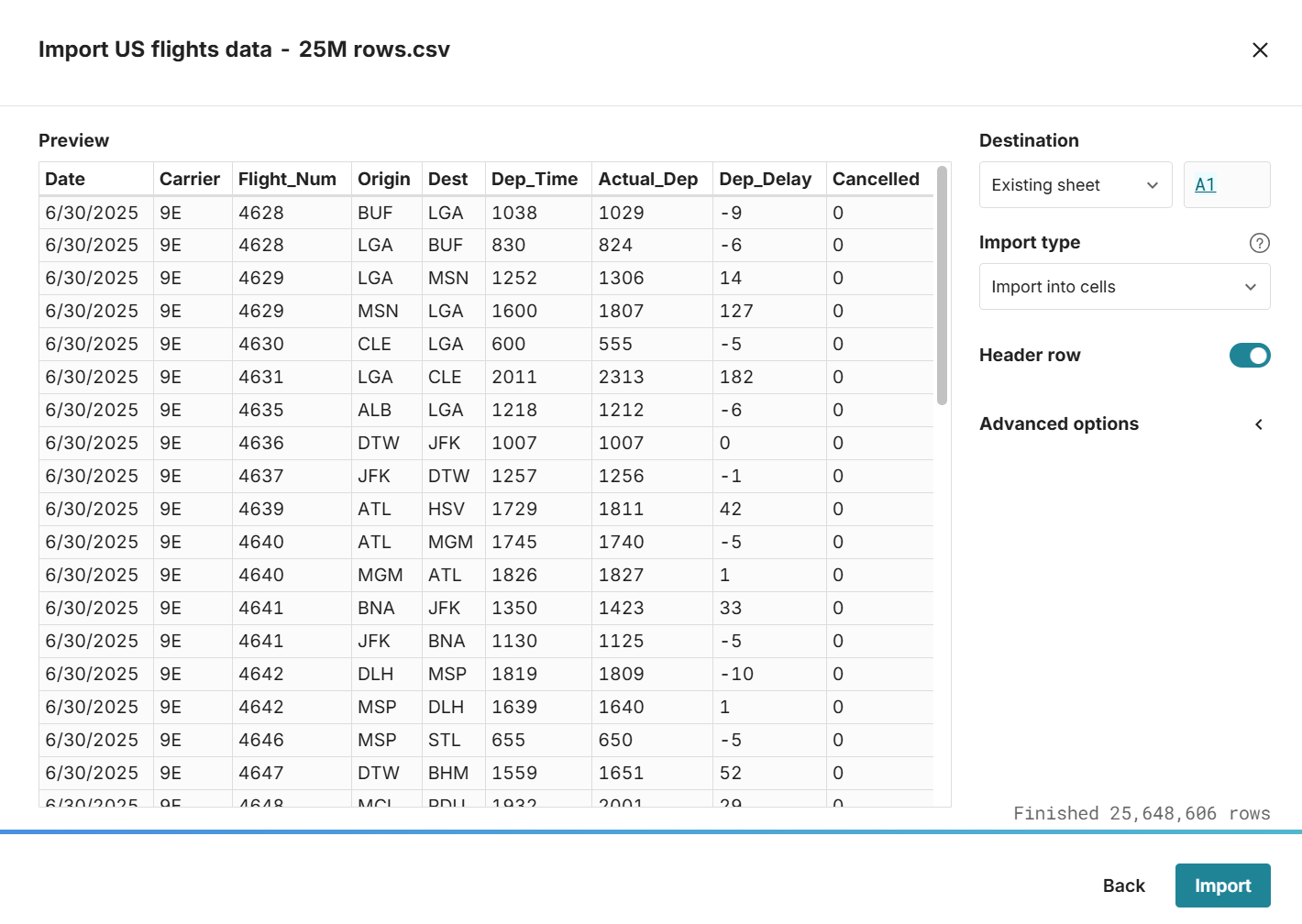Click the actual departure 1827 cell

tap(653, 576)
